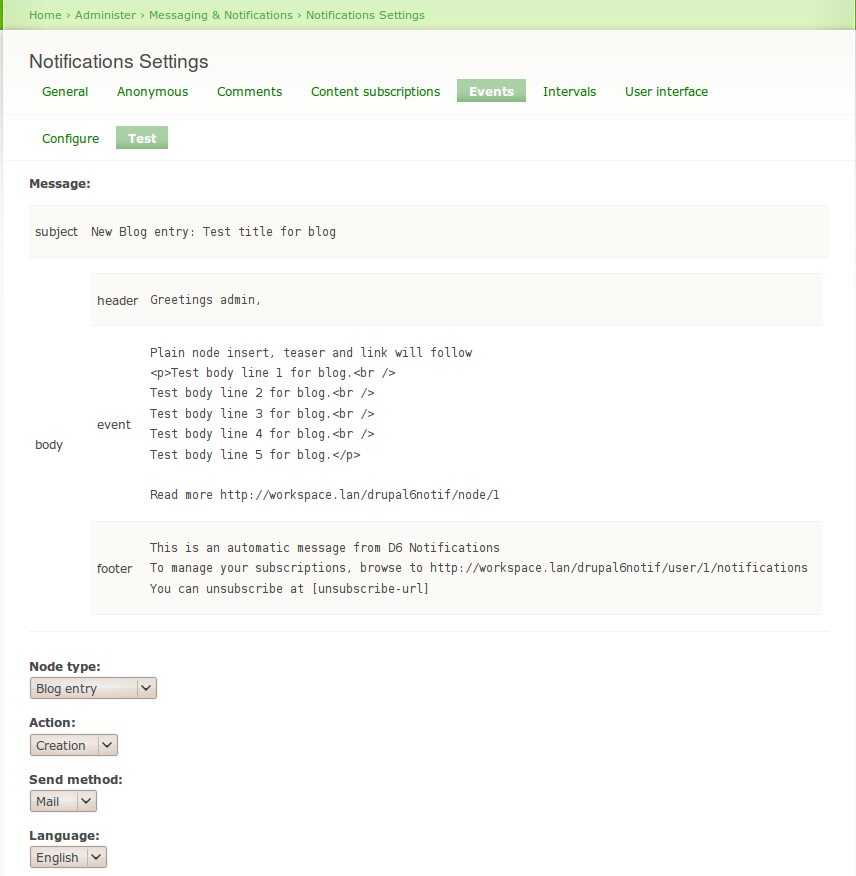Open the User interface tab

(665, 91)
